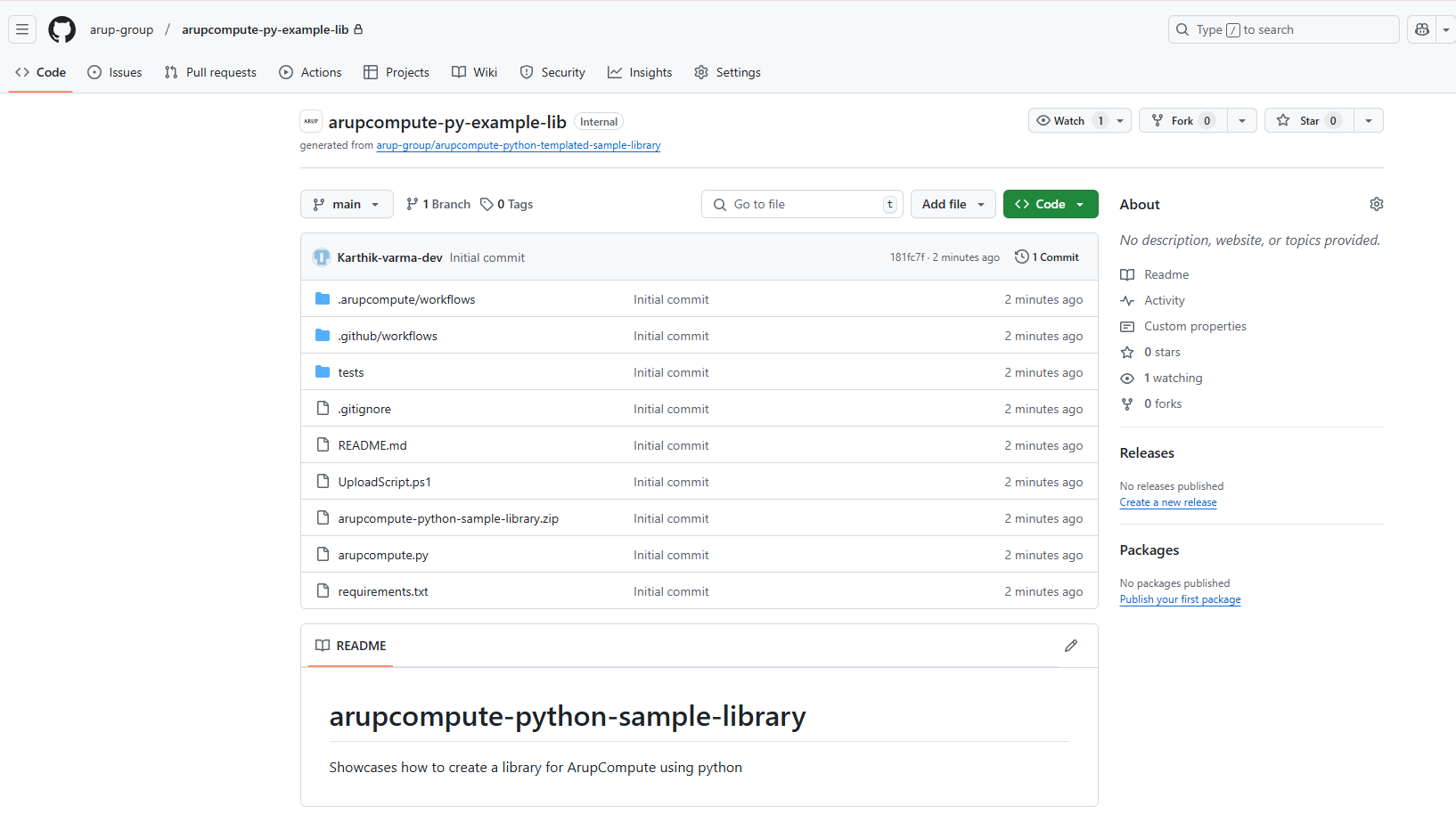This screenshot has height=814, width=1456.
Task: Open the hamburger navigation menu
Action: (x=22, y=29)
